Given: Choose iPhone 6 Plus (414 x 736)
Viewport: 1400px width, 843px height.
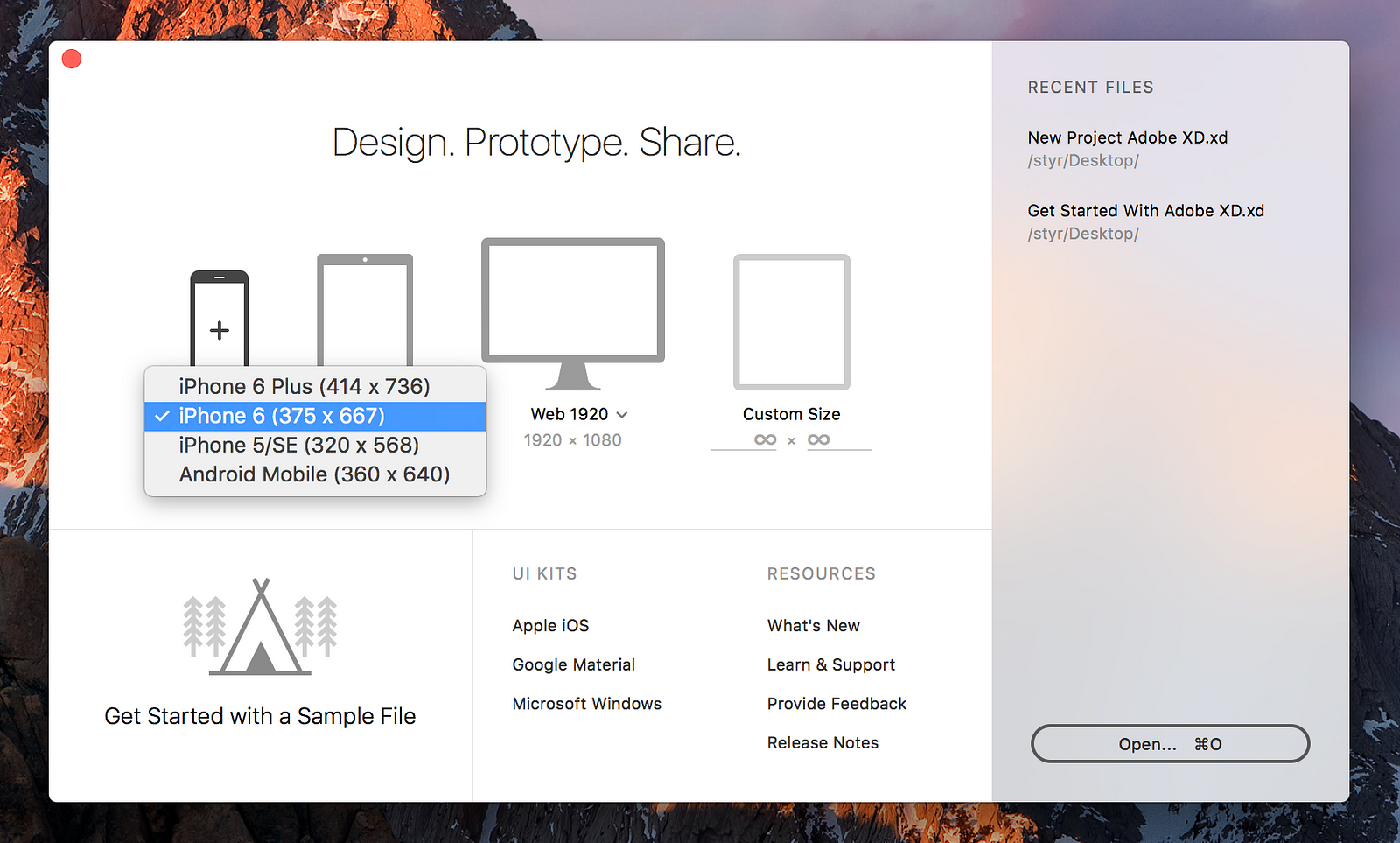Looking at the screenshot, I should 315,386.
